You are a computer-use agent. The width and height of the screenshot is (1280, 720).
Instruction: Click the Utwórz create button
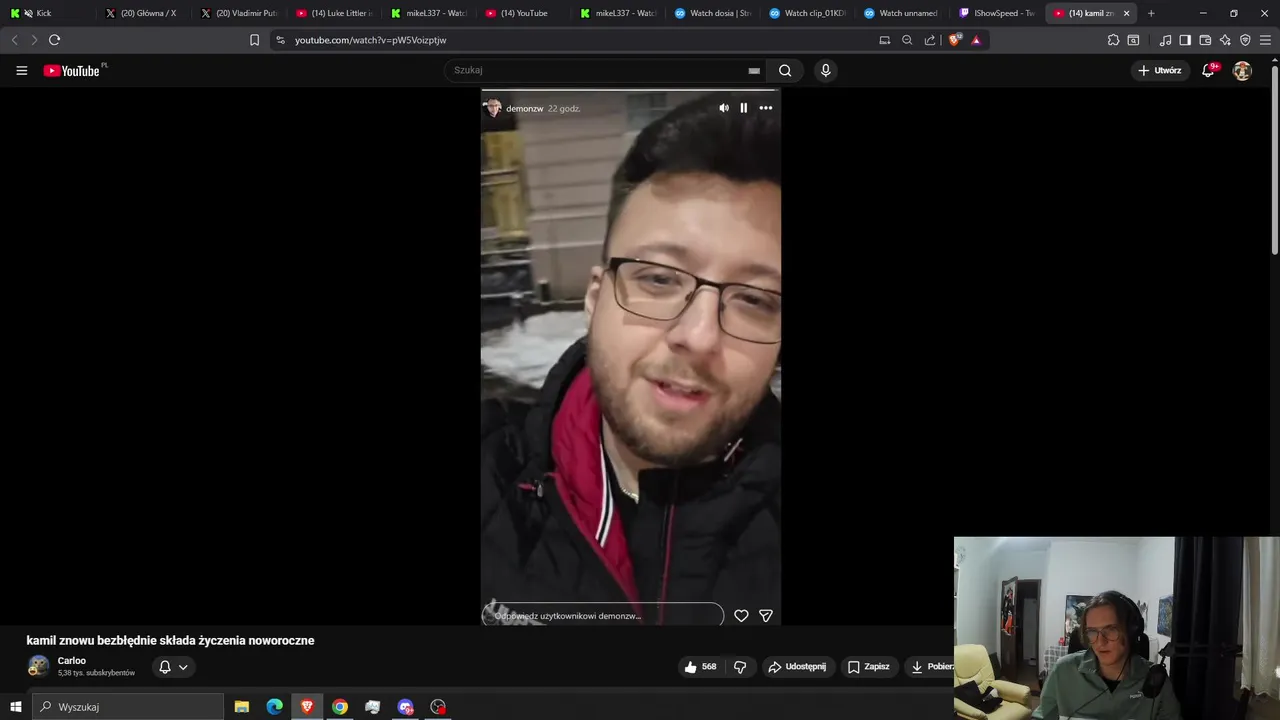point(1160,71)
